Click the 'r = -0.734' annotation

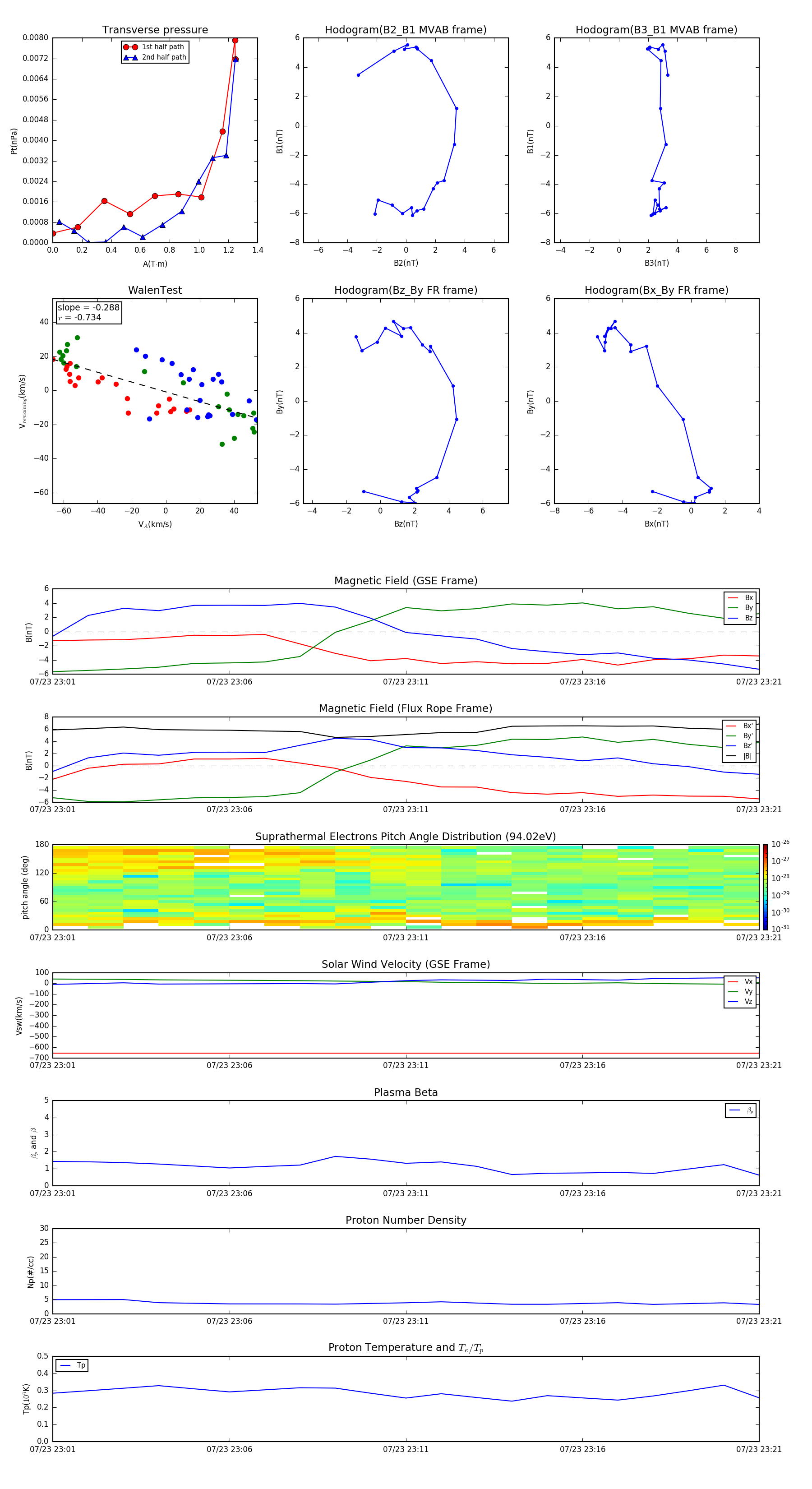click(x=80, y=317)
